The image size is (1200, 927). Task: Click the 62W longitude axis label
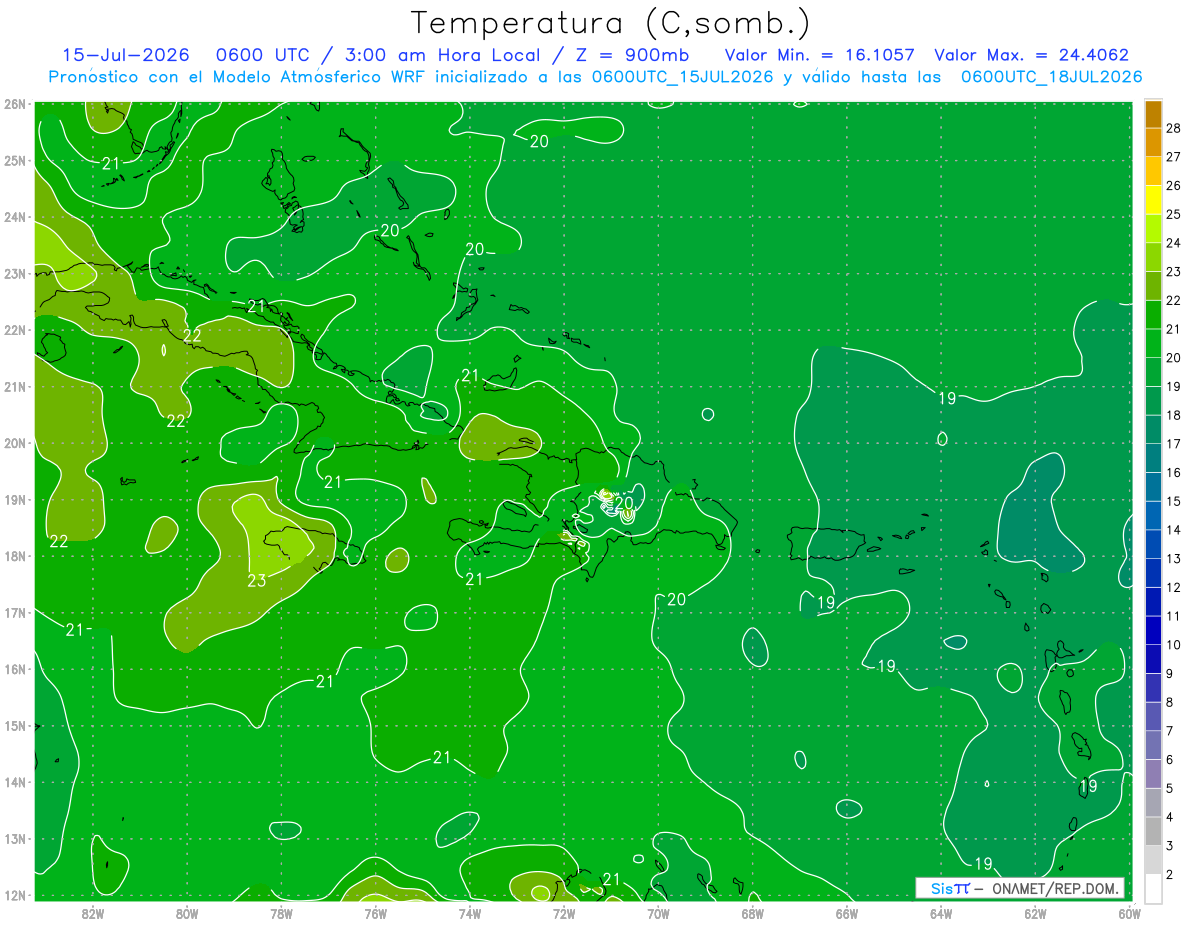[x=1035, y=912]
